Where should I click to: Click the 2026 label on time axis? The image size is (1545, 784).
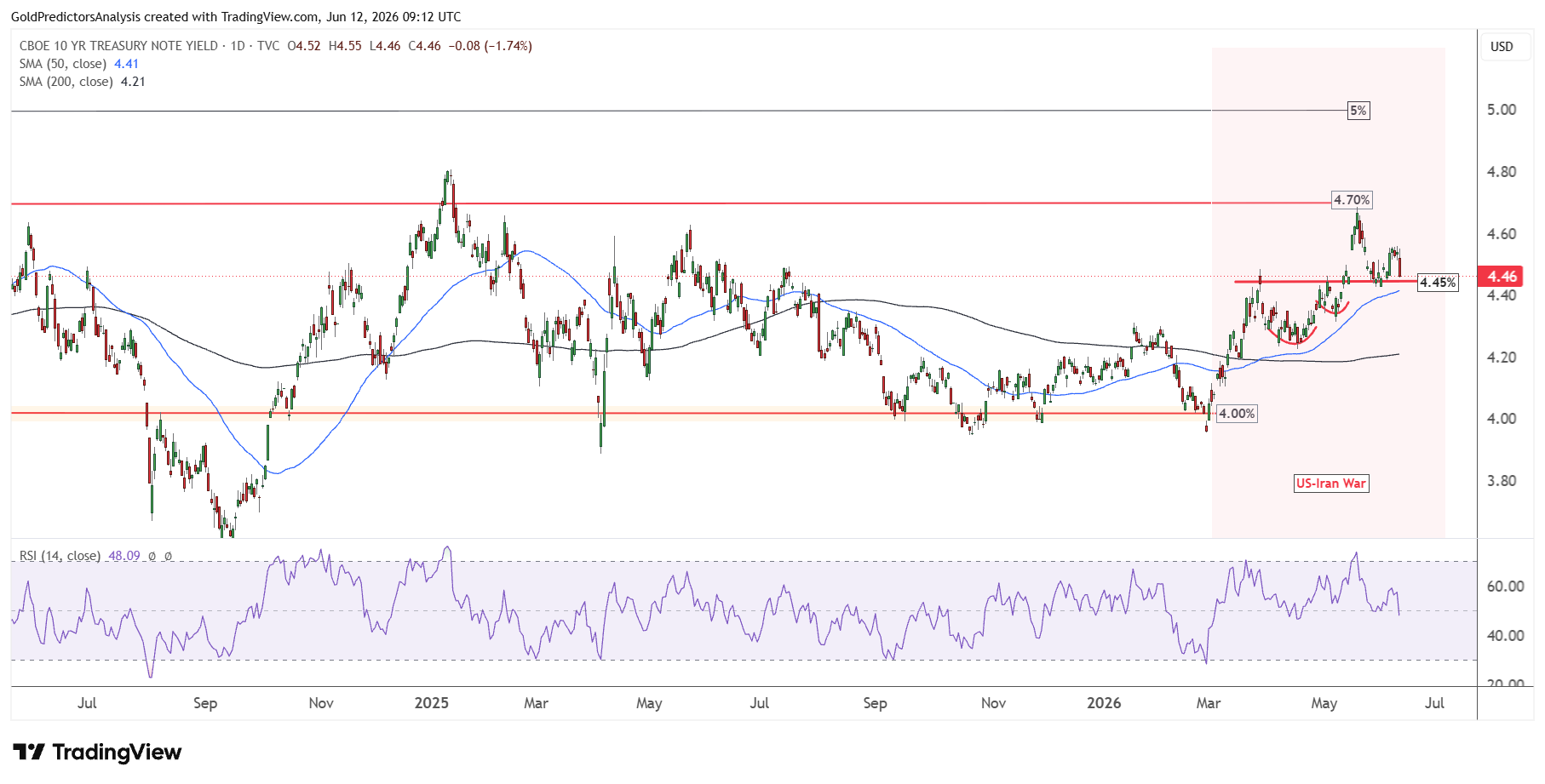[1104, 703]
